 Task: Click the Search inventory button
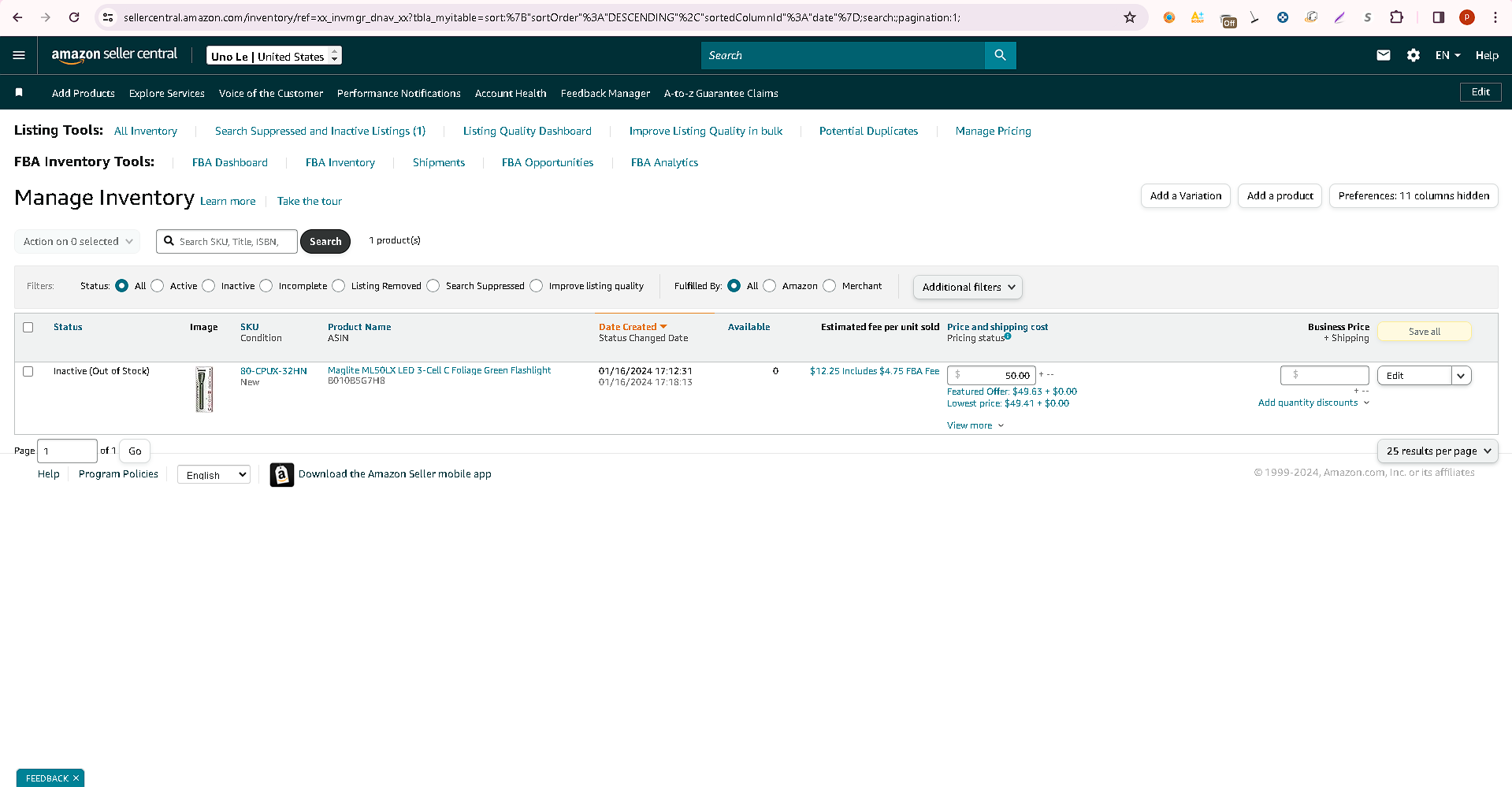(x=325, y=242)
